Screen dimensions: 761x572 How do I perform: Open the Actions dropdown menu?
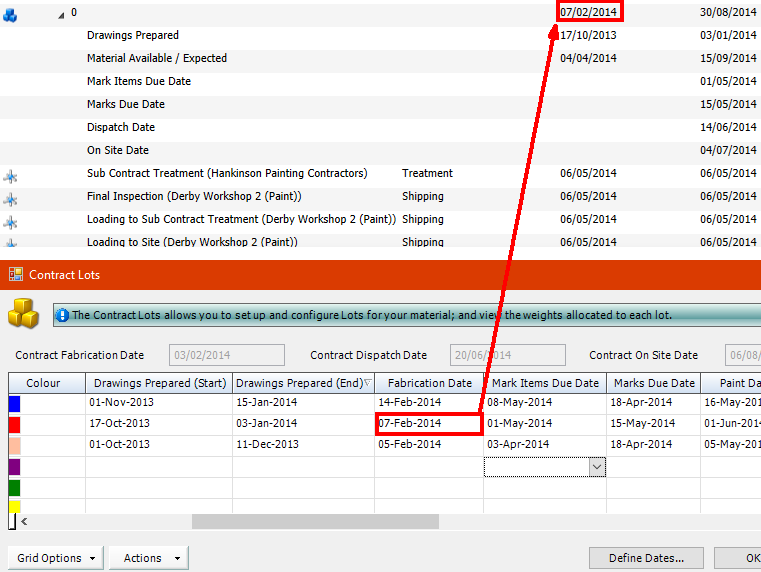coord(149,558)
